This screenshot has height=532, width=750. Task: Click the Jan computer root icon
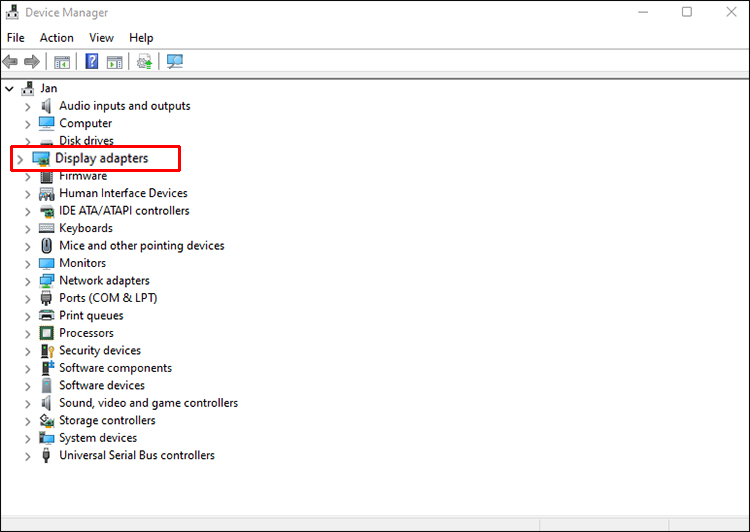pos(28,89)
